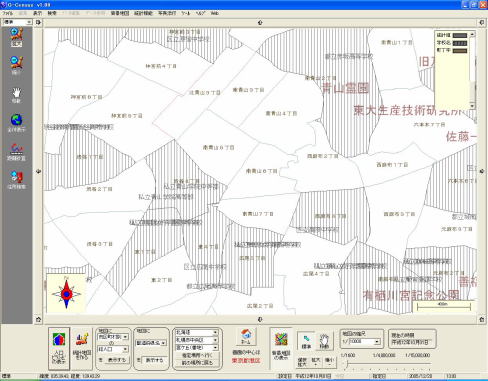Toggle the hand move mode in bottom panel
This screenshot has height=381, width=488.
324,341
